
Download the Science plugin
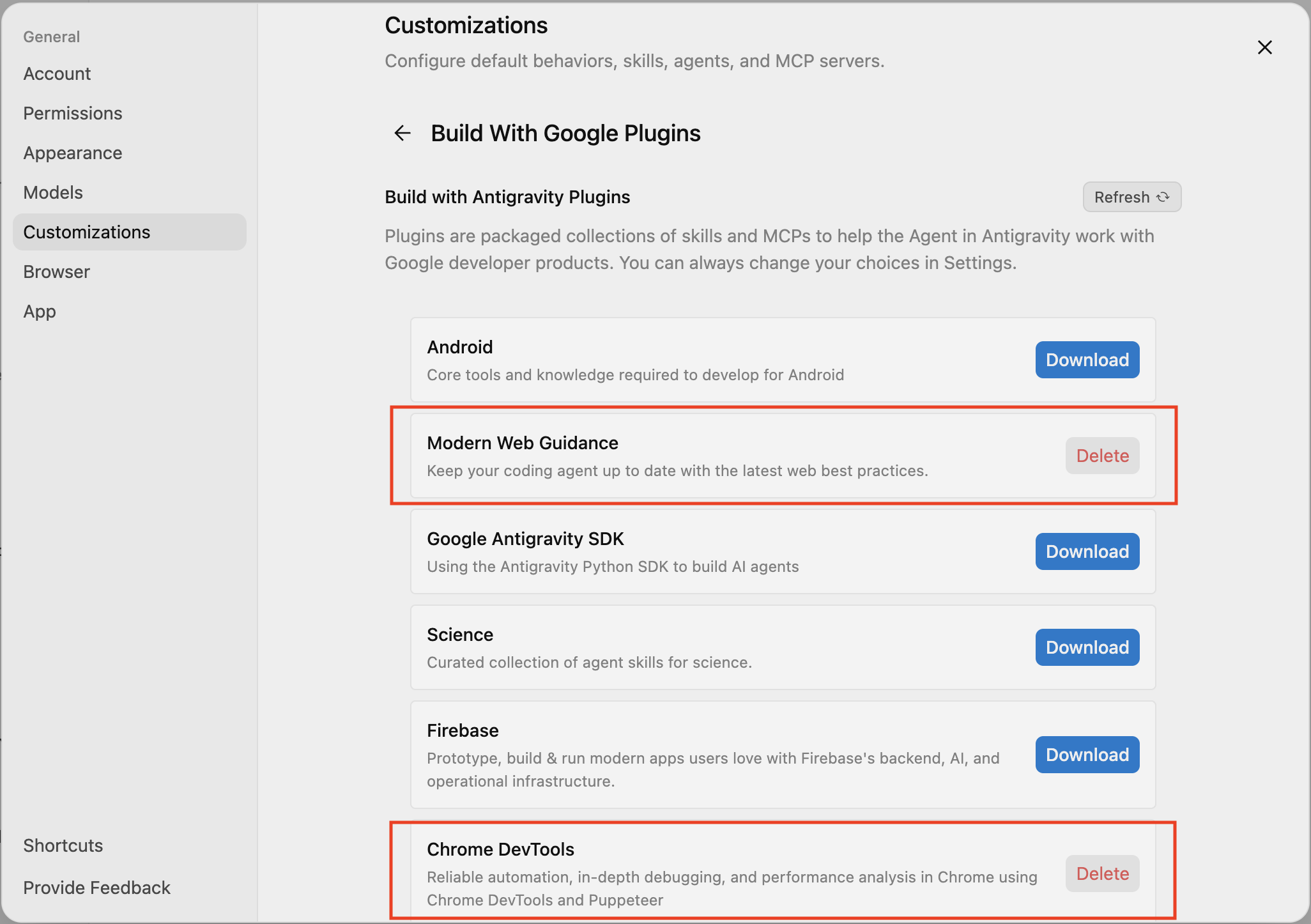pyautogui.click(x=1087, y=647)
